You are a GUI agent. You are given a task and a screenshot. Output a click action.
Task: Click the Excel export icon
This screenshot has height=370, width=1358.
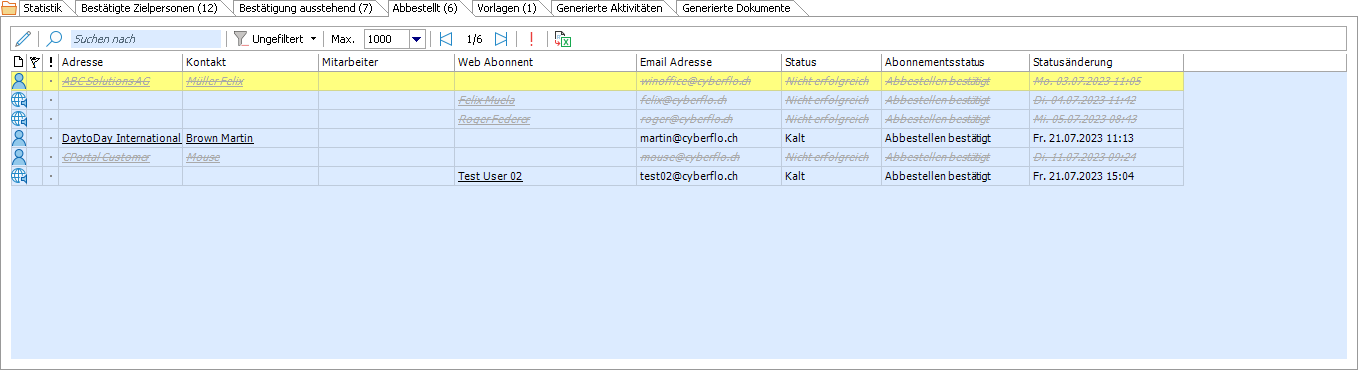(563, 39)
